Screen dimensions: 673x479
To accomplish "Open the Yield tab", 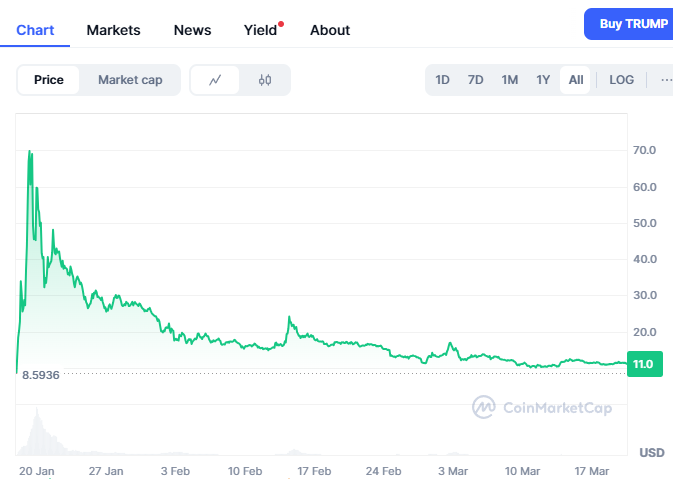I will click(x=261, y=30).
